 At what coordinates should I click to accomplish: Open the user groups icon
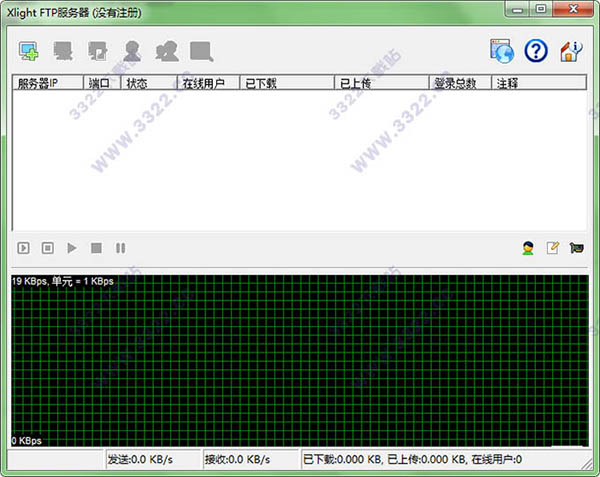[167, 51]
